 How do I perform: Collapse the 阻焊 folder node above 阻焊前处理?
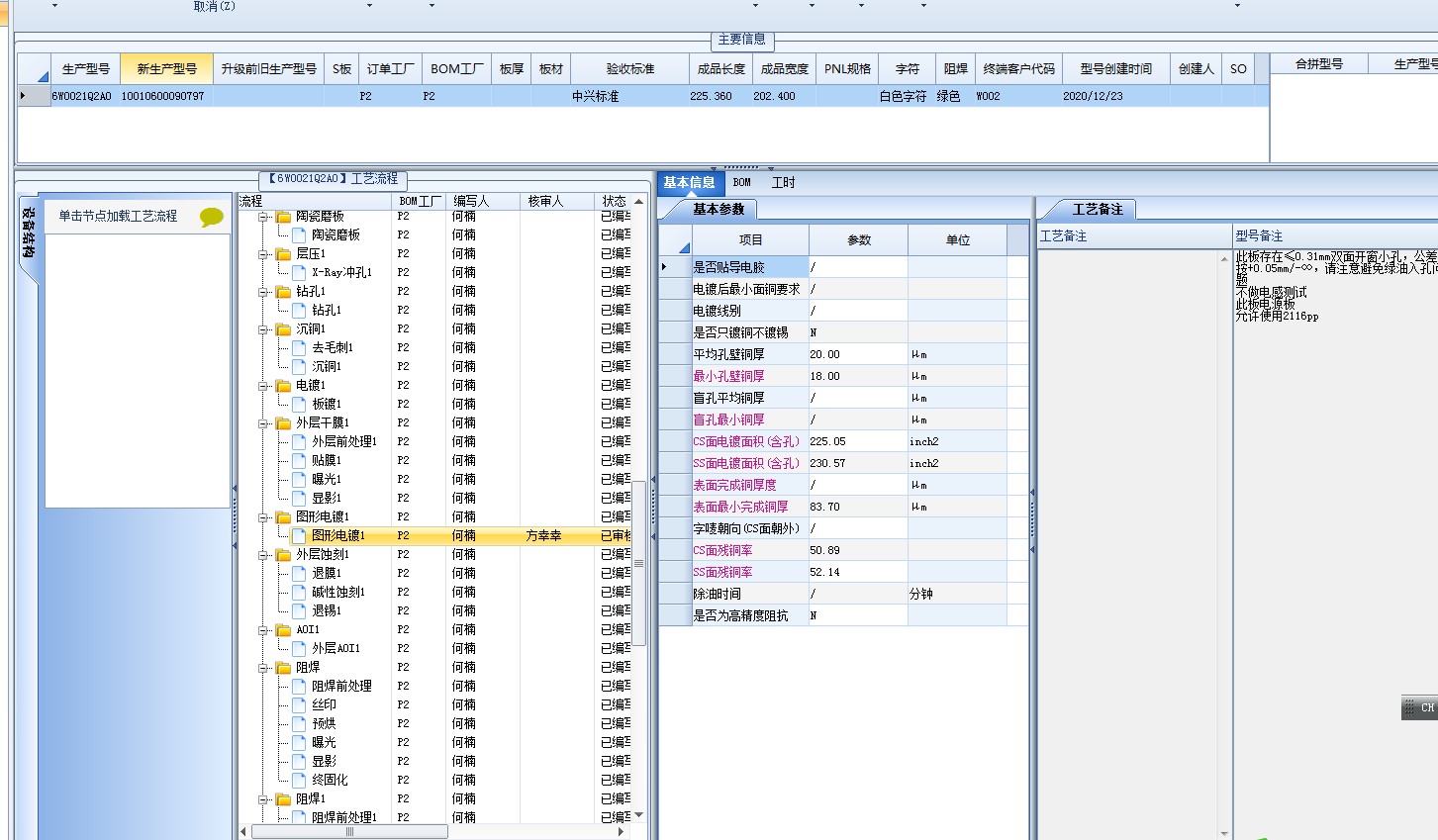(x=264, y=667)
